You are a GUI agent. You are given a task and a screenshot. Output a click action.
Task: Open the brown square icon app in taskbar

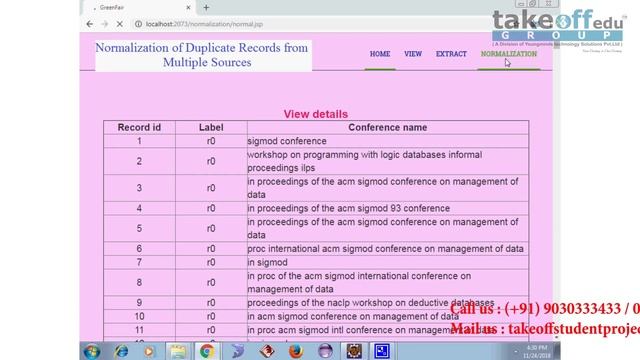coord(354,351)
